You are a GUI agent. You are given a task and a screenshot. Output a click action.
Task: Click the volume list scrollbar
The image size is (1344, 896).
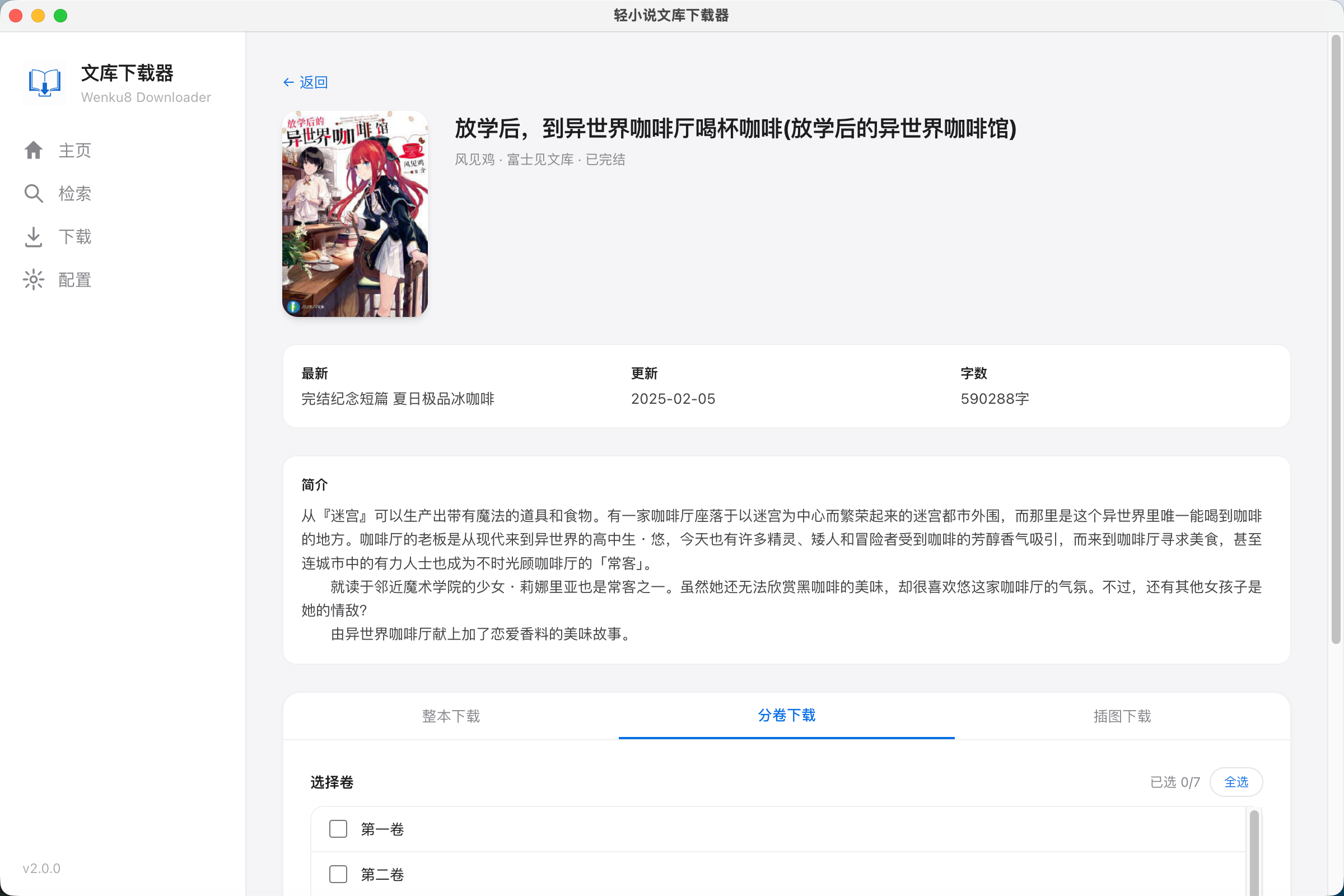point(1254,852)
